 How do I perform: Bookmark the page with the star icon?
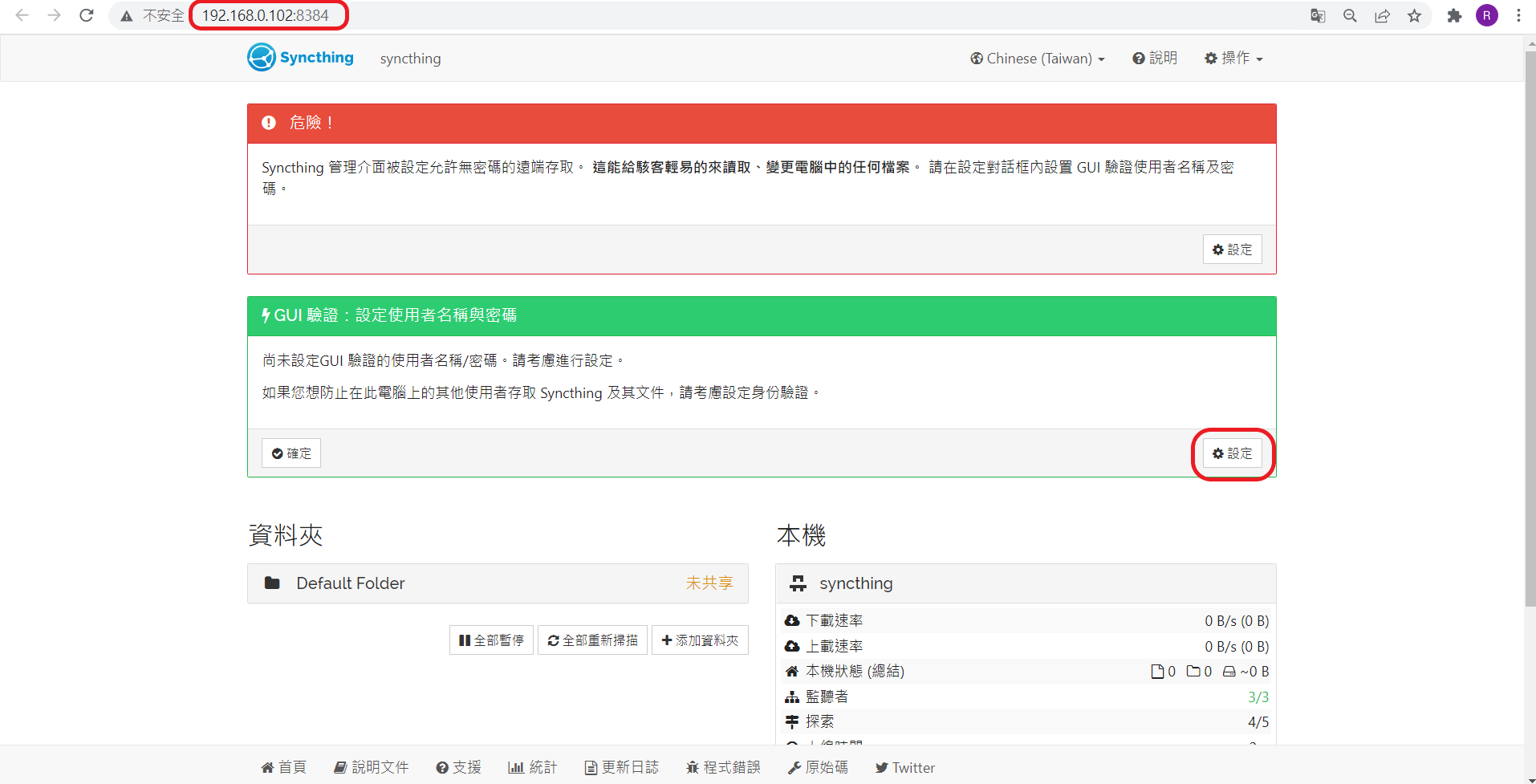click(x=1414, y=15)
